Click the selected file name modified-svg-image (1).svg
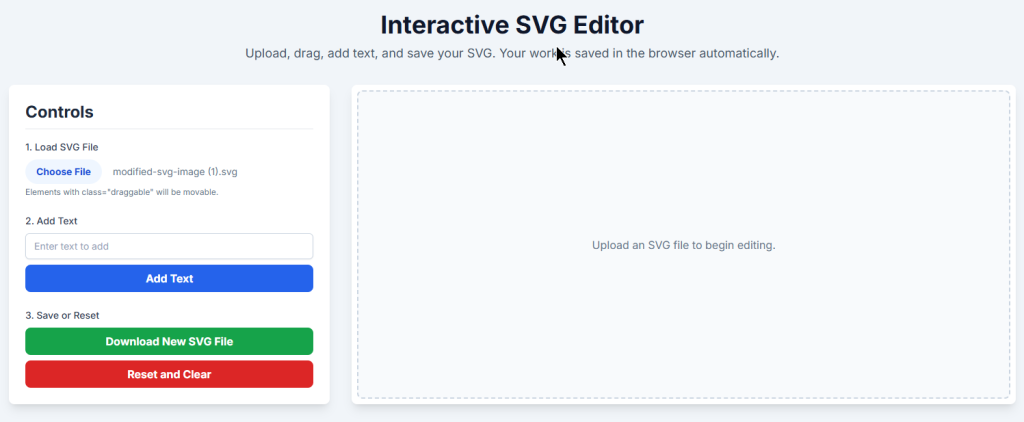This screenshot has height=422, width=1024. click(175, 172)
